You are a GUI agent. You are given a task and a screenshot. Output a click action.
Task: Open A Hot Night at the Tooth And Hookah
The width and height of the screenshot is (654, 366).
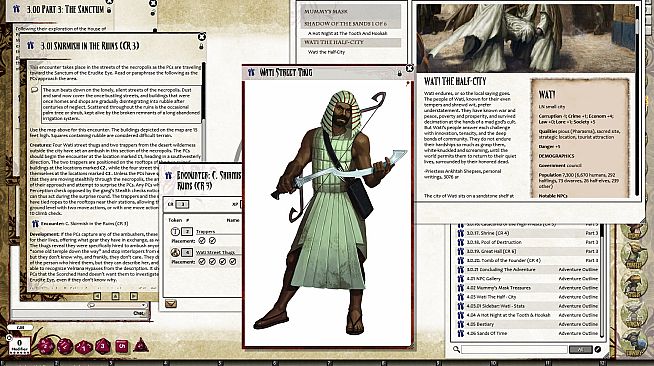(x=348, y=33)
